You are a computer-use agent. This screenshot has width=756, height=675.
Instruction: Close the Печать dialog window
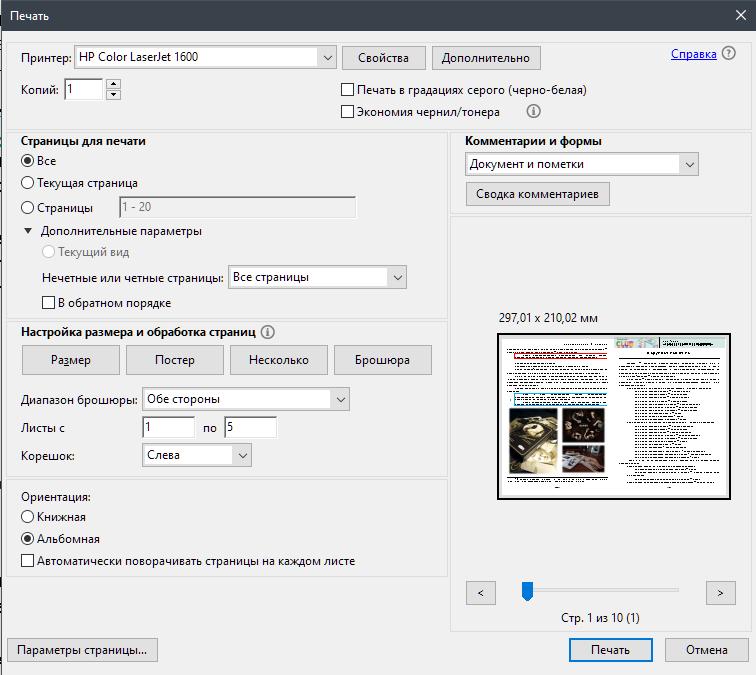[740, 15]
